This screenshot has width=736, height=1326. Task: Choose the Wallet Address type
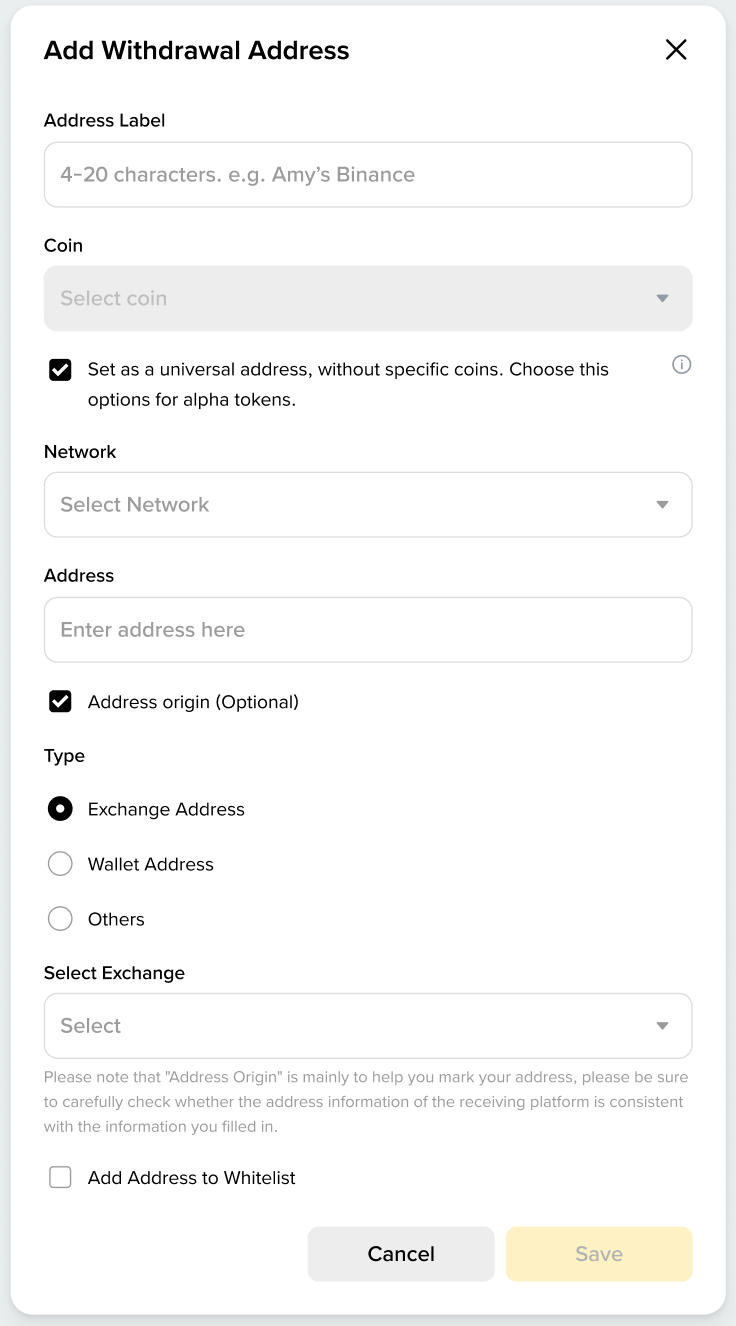click(x=61, y=864)
